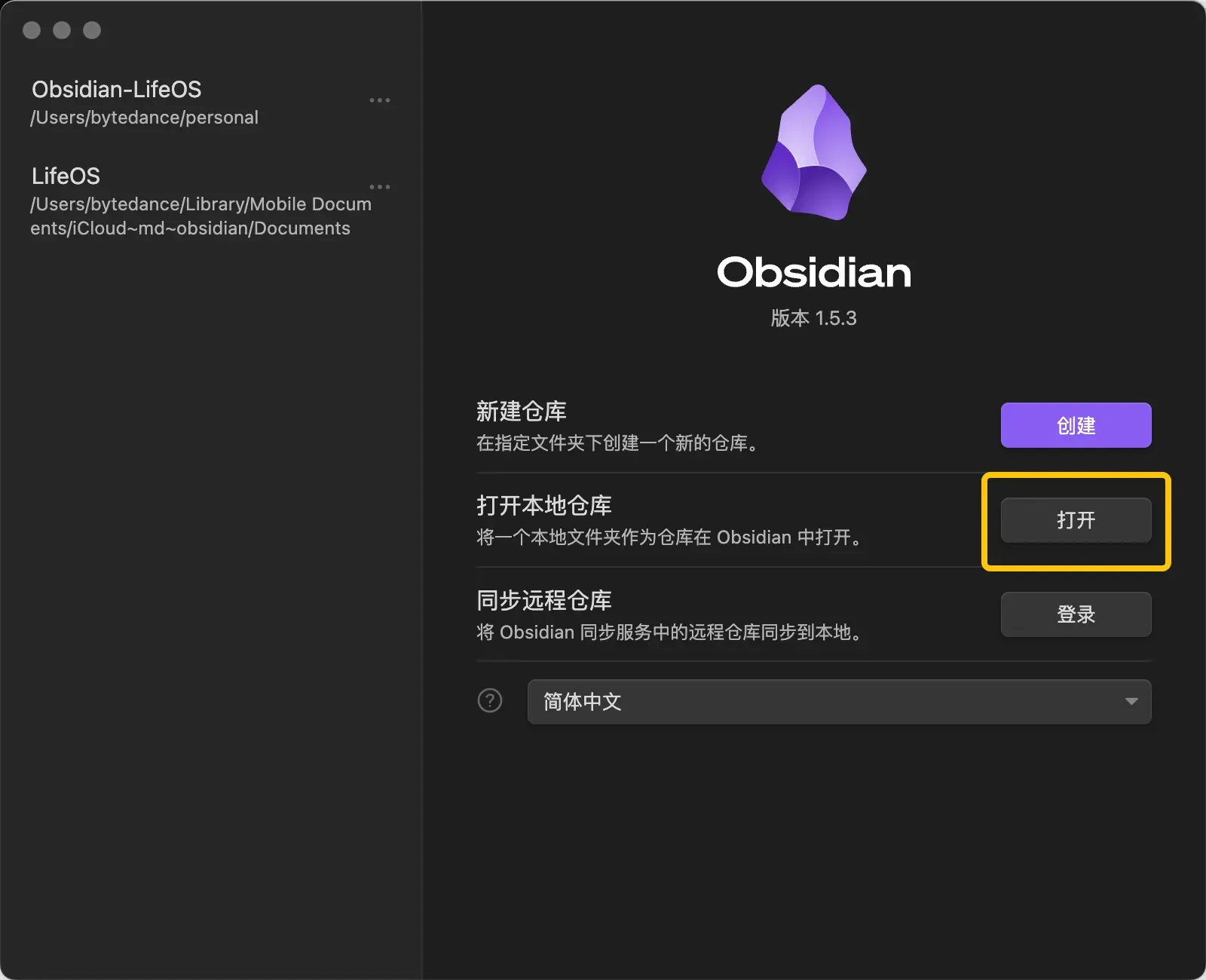Click the Obsidian wordmark title
The height and width of the screenshot is (980, 1206).
[814, 272]
